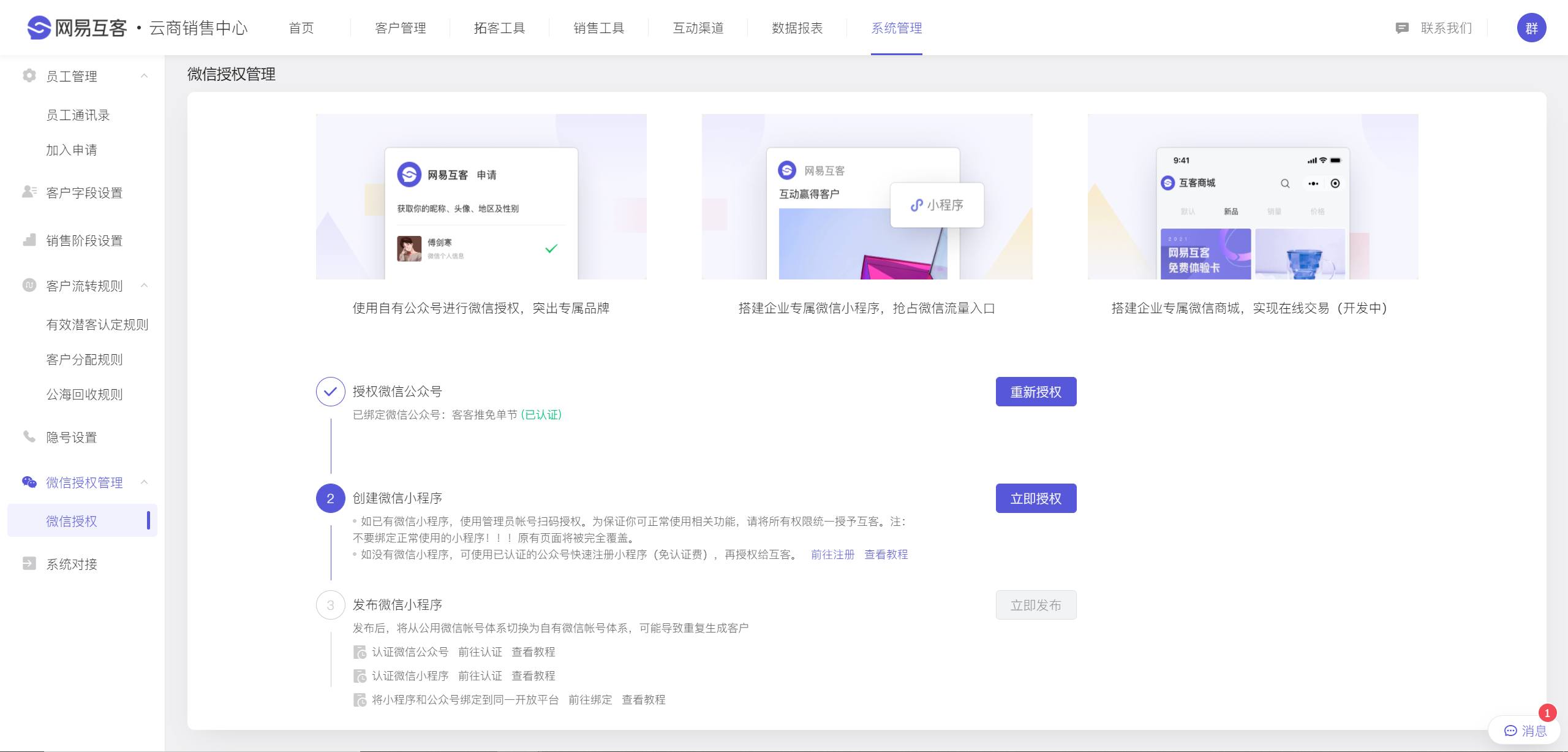Open 隐号设置 in the sidebar

tap(72, 437)
